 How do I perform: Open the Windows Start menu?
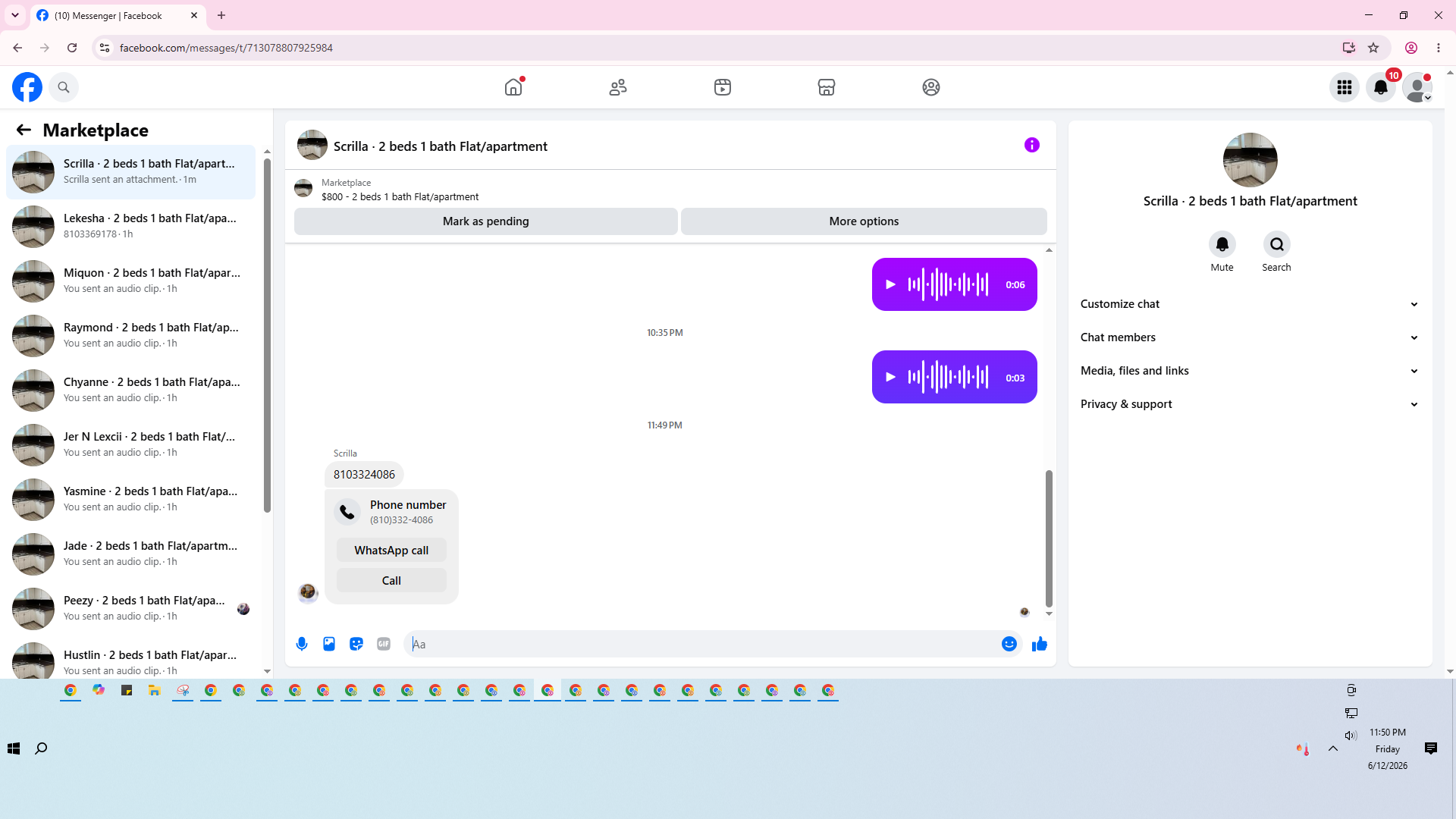14,748
